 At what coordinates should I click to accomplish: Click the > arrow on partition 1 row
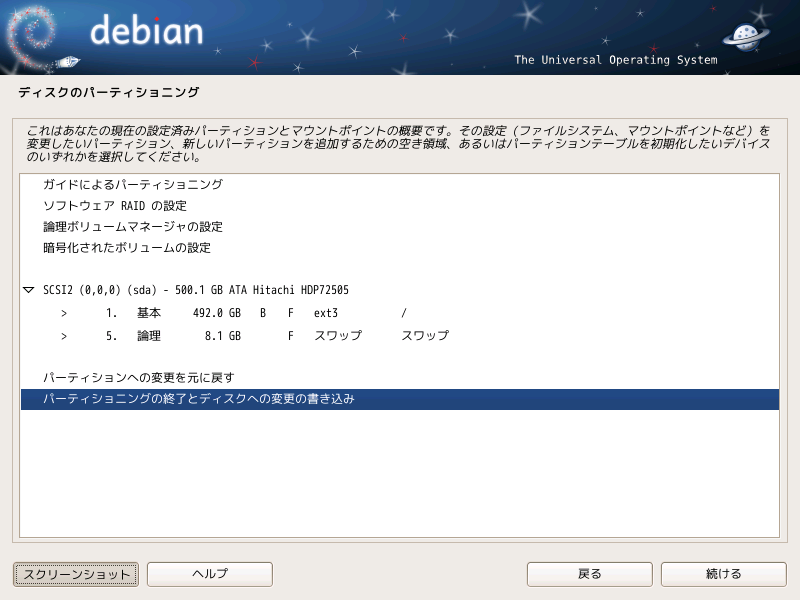tap(64, 313)
